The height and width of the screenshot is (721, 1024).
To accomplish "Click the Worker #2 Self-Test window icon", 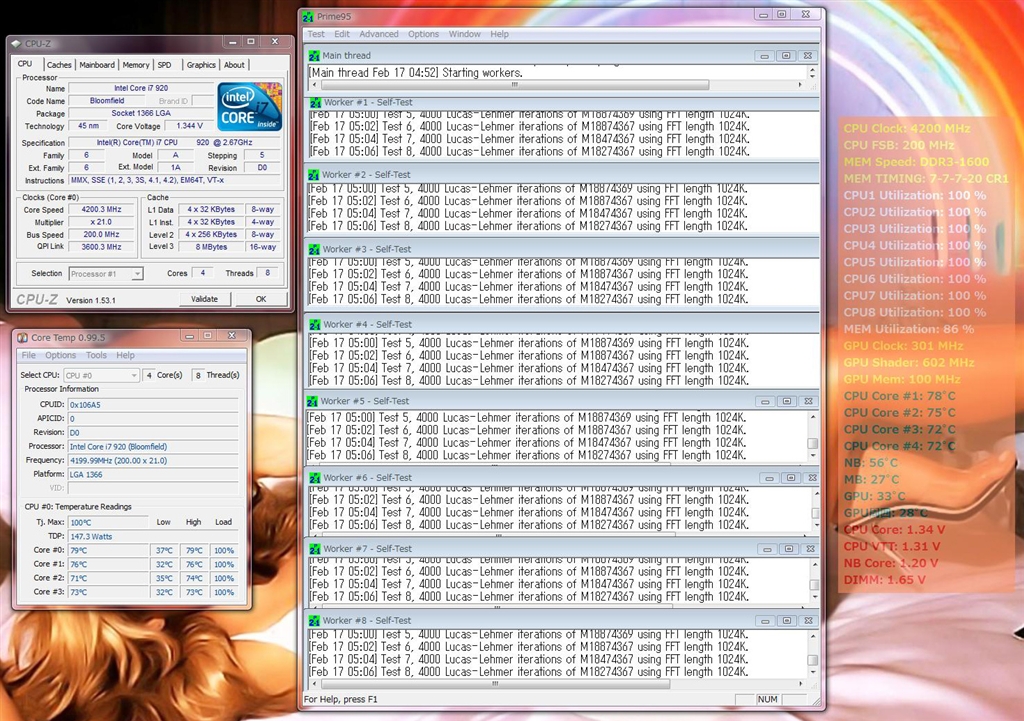I will click(x=313, y=175).
